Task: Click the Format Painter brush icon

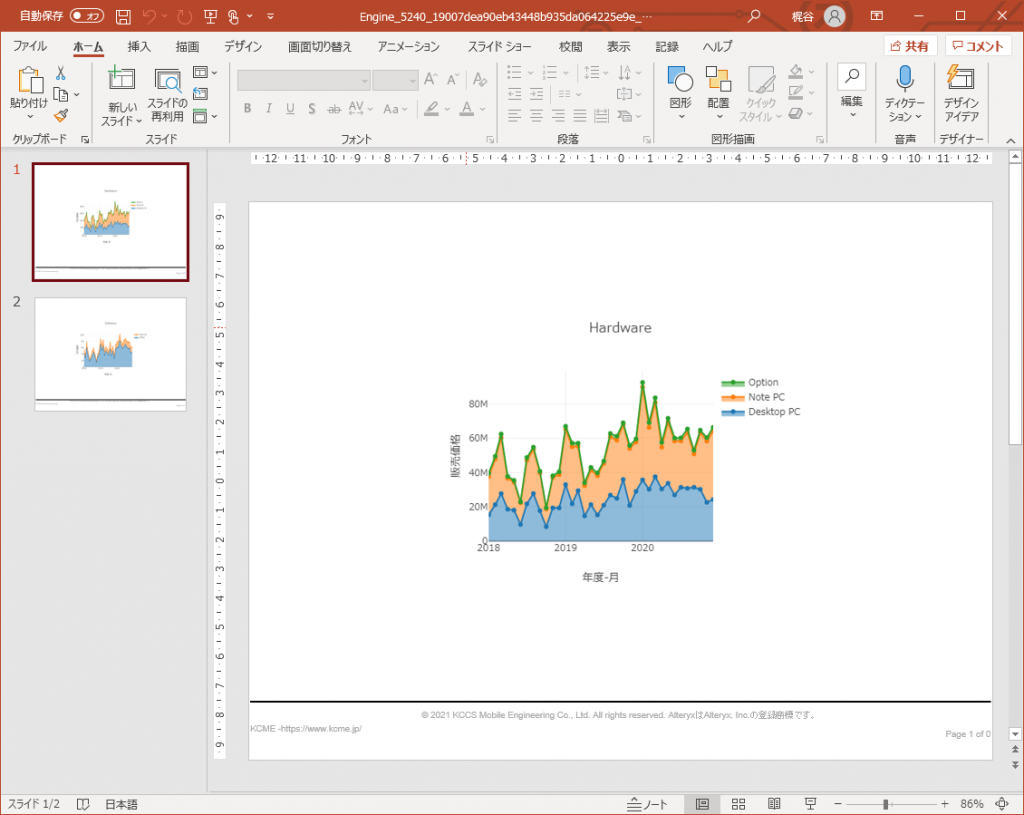Action: [61, 116]
